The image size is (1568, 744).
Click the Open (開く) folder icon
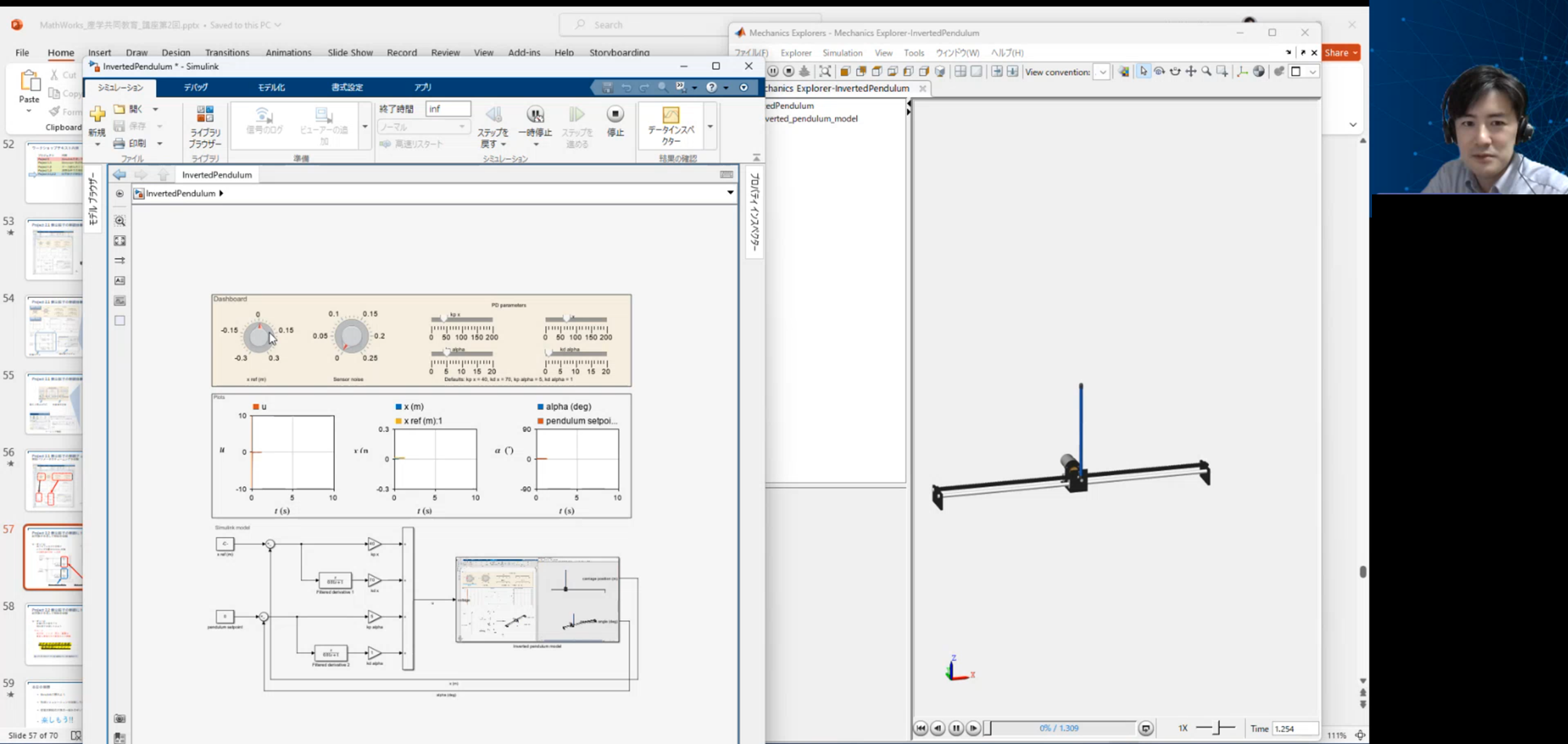pyautogui.click(x=119, y=109)
